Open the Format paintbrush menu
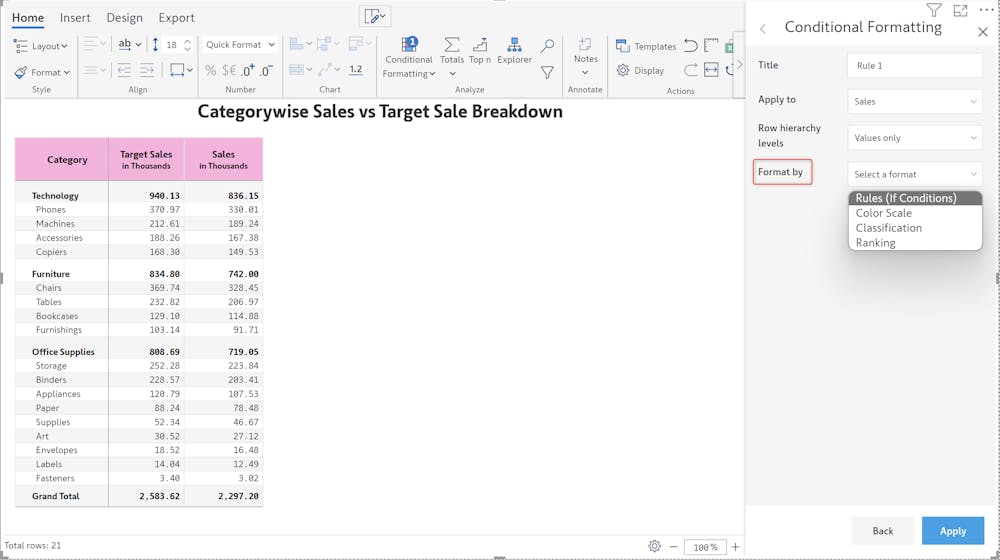 point(42,72)
